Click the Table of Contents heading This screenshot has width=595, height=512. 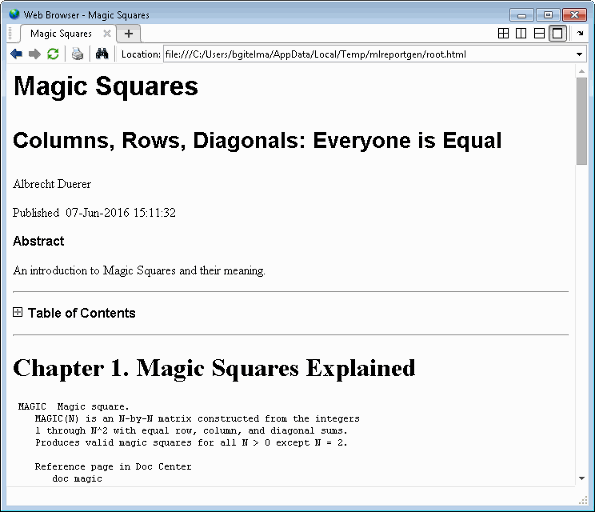82,313
